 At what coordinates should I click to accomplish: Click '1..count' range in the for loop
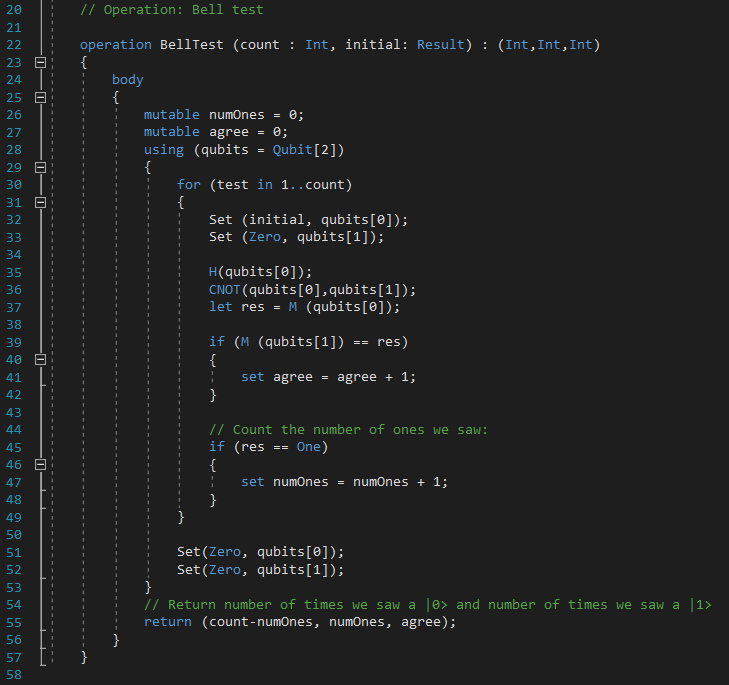point(312,185)
